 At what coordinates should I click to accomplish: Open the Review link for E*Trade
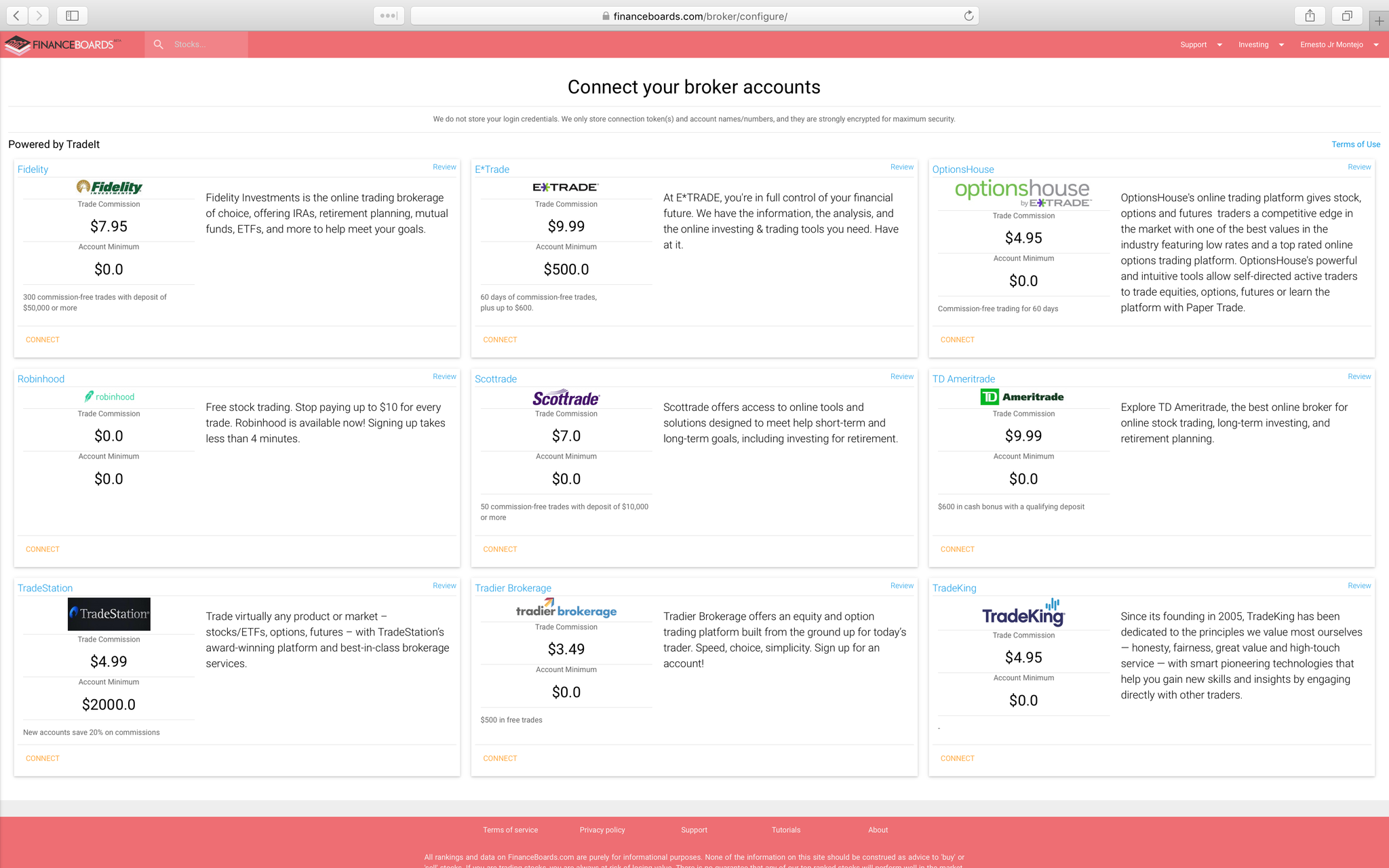pyautogui.click(x=901, y=167)
